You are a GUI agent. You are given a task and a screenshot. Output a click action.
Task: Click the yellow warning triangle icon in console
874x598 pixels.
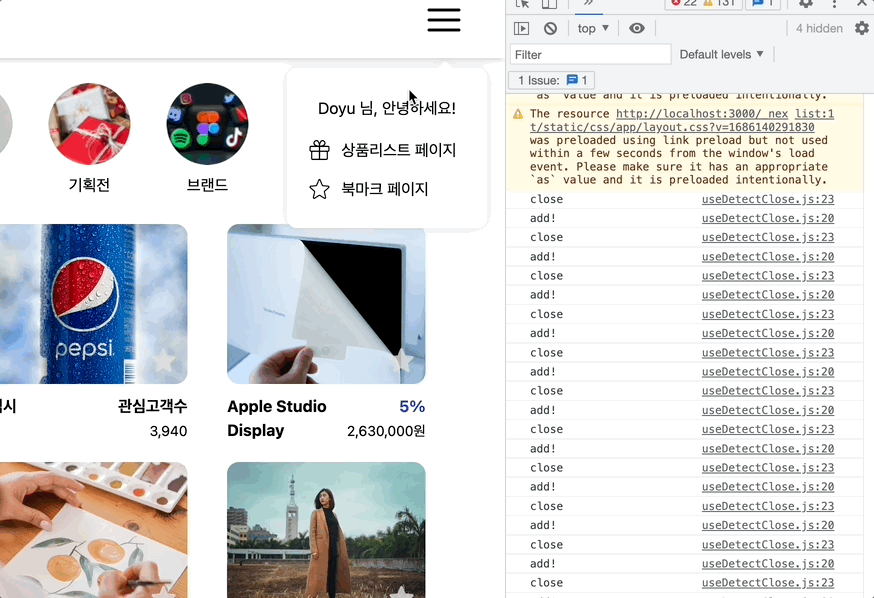click(518, 114)
